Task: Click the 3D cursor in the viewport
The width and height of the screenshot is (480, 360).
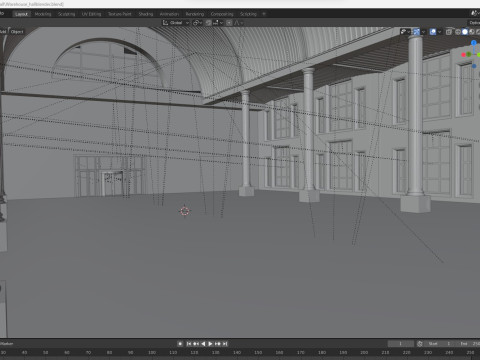Action: click(185, 211)
